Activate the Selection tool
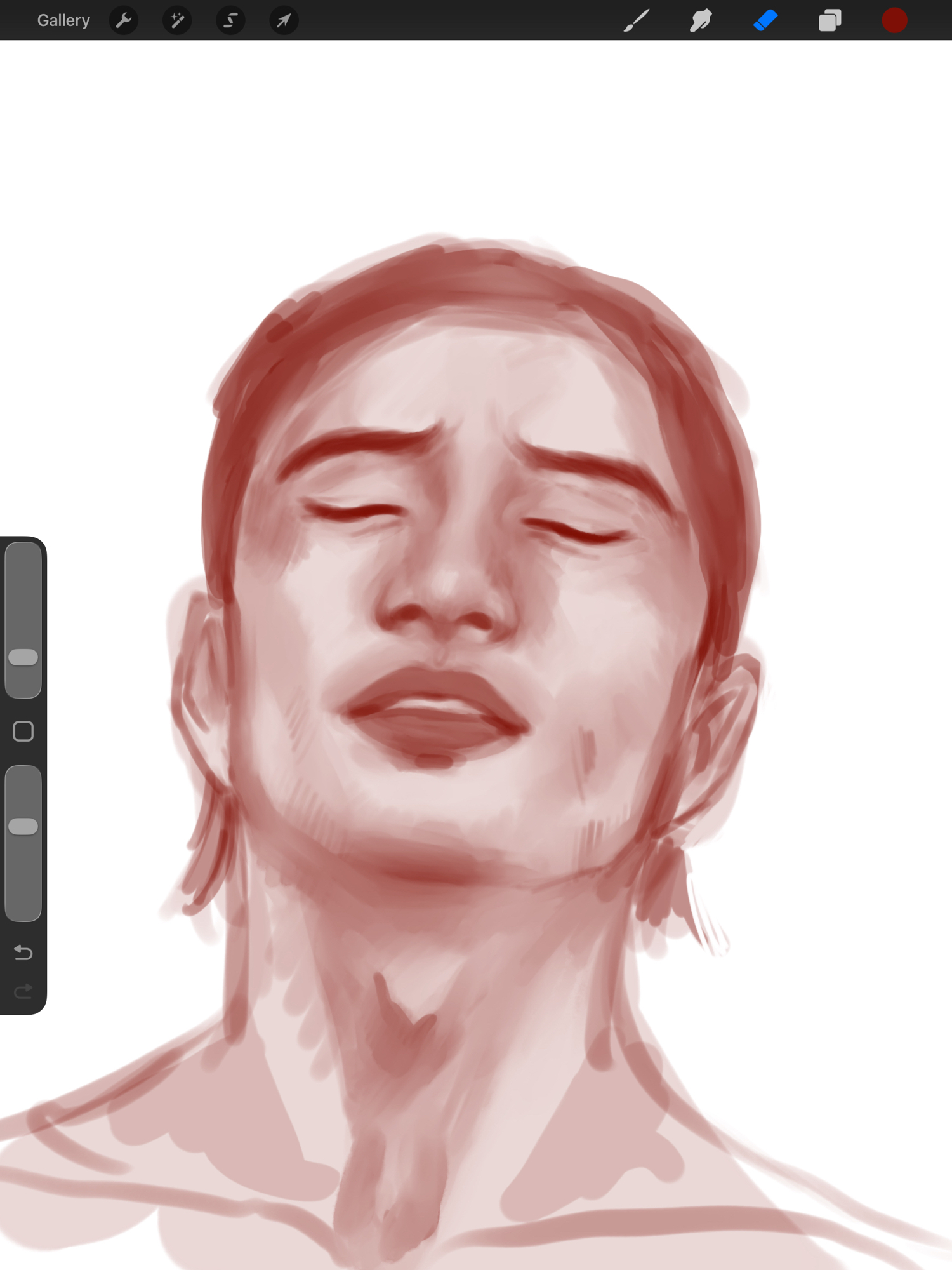 (230, 20)
